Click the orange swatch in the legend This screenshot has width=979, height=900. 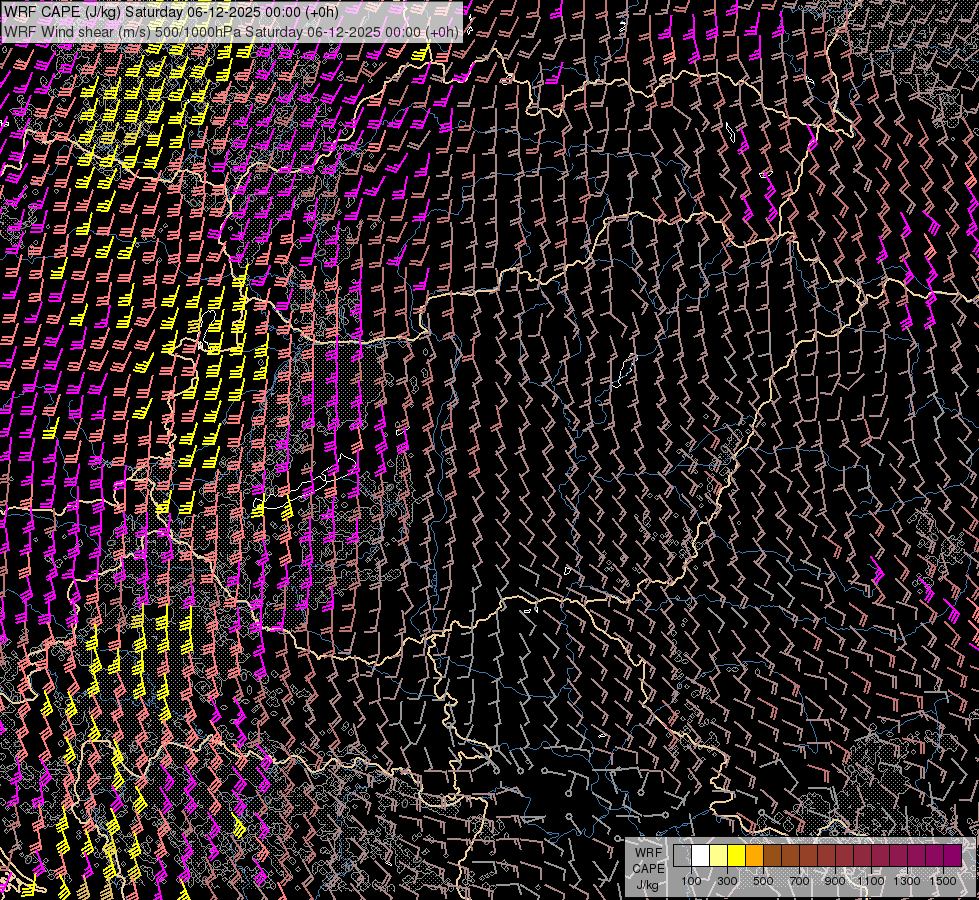754,856
